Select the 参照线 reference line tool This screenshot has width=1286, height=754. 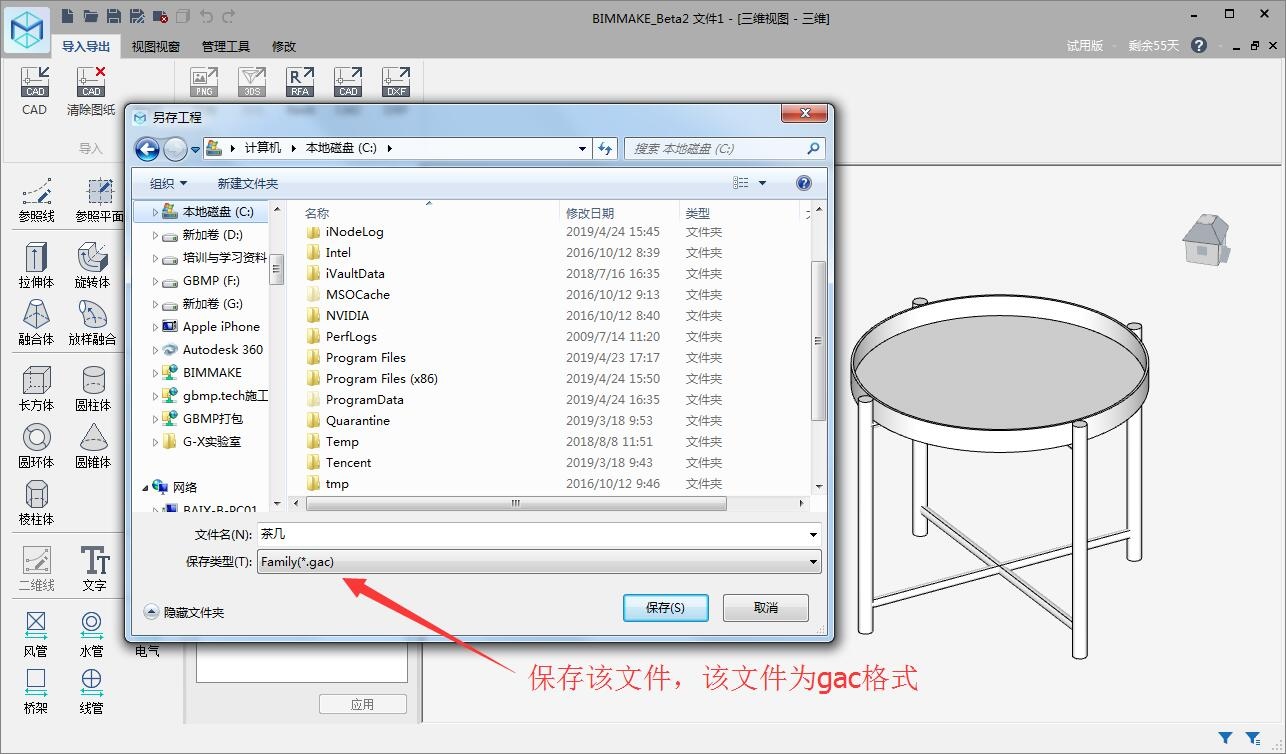pyautogui.click(x=37, y=200)
